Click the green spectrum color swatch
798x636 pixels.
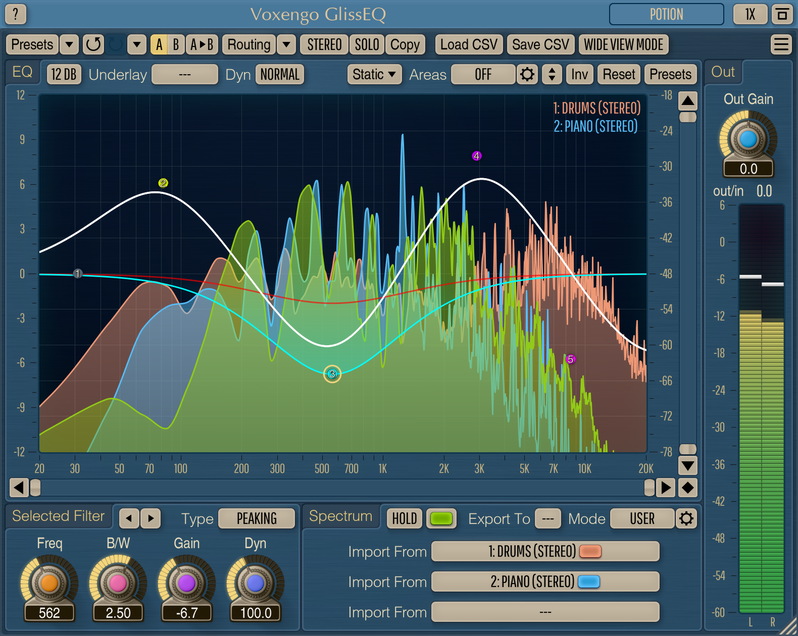(441, 518)
